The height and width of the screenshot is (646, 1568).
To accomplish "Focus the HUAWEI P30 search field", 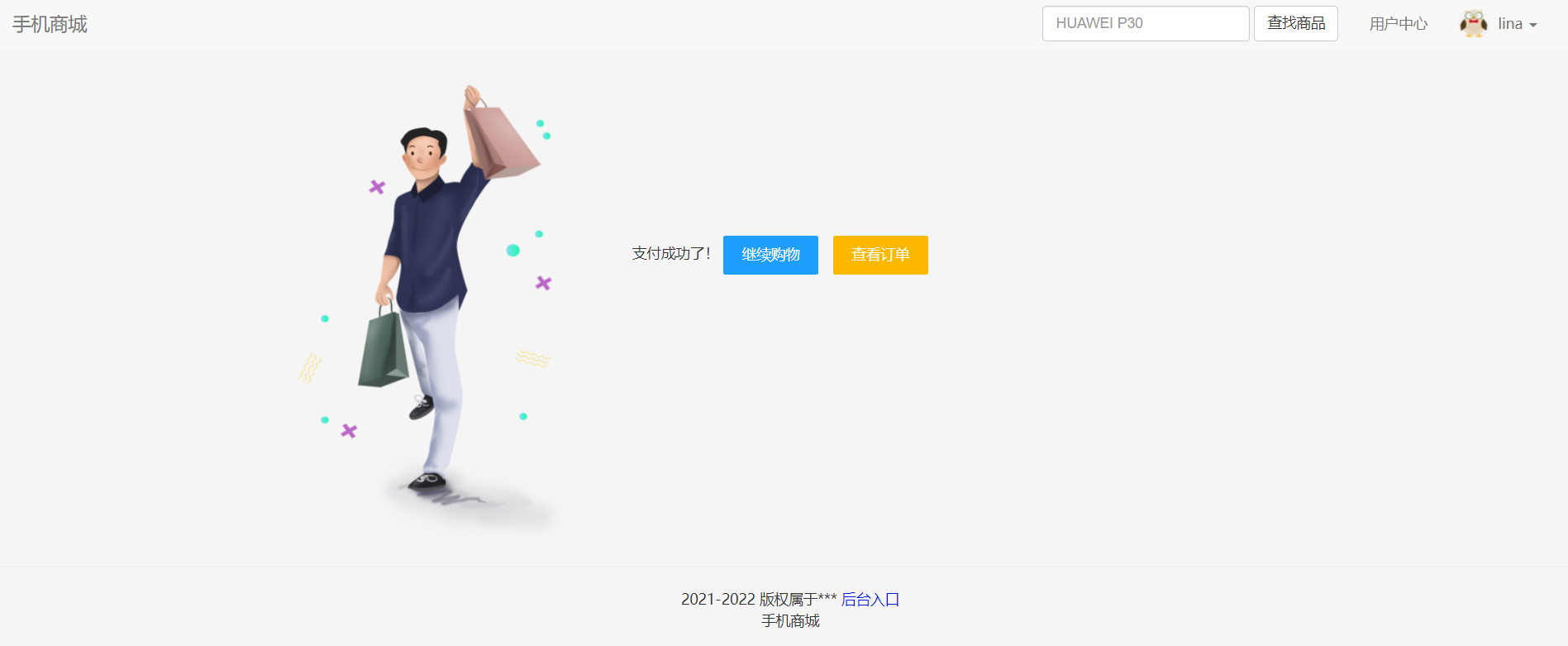I will pyautogui.click(x=1146, y=23).
